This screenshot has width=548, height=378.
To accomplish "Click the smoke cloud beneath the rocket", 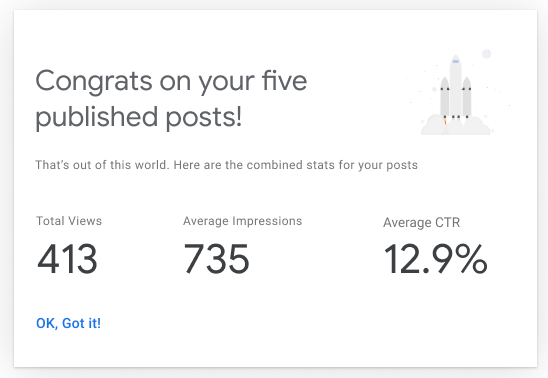I will tap(455, 126).
